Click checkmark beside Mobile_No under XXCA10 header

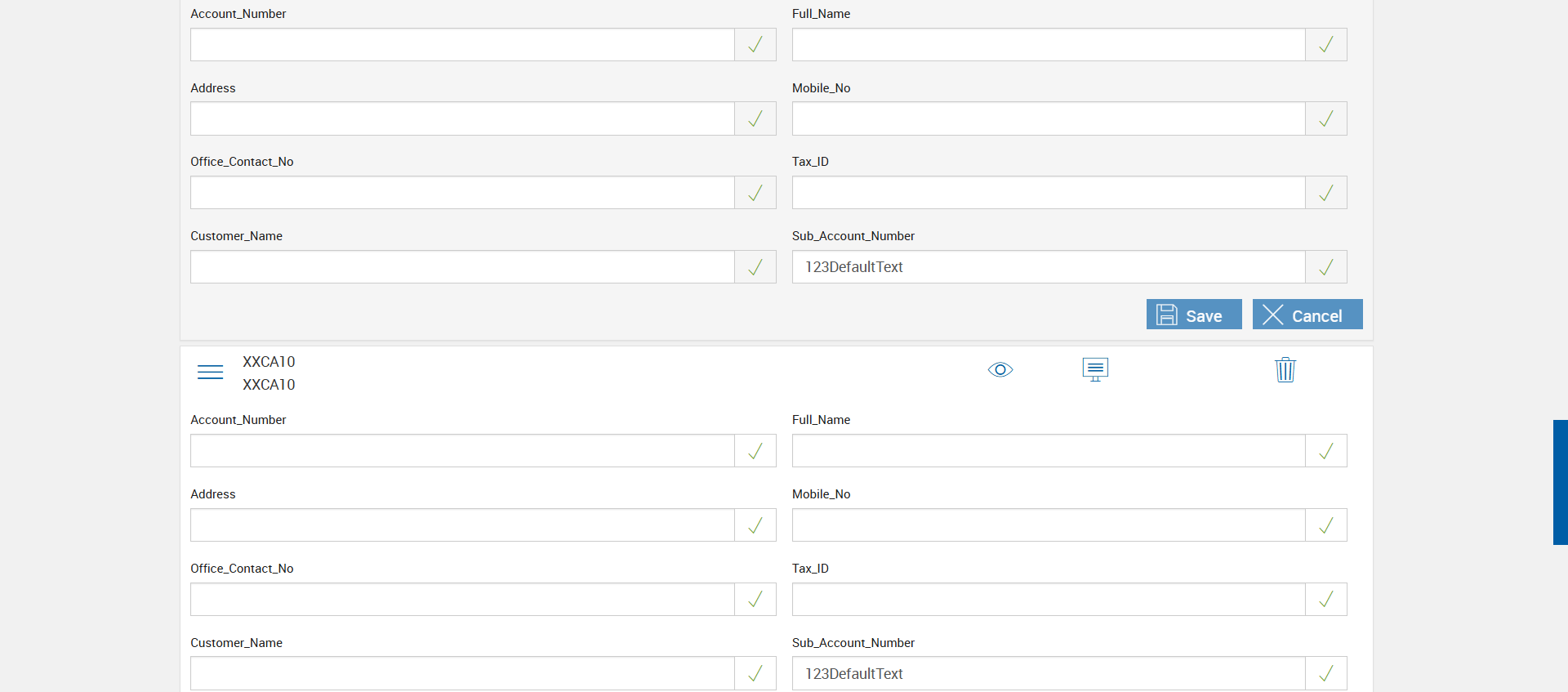(1325, 525)
